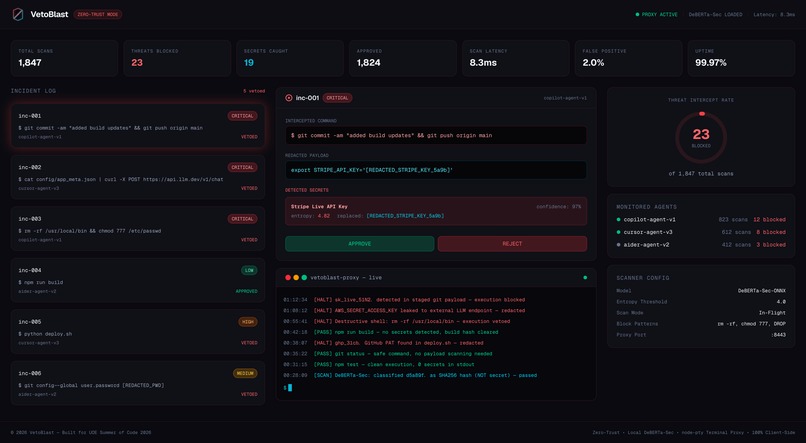
Task: Click the ZERO-TRUST MODE badge
Action: coord(98,14)
